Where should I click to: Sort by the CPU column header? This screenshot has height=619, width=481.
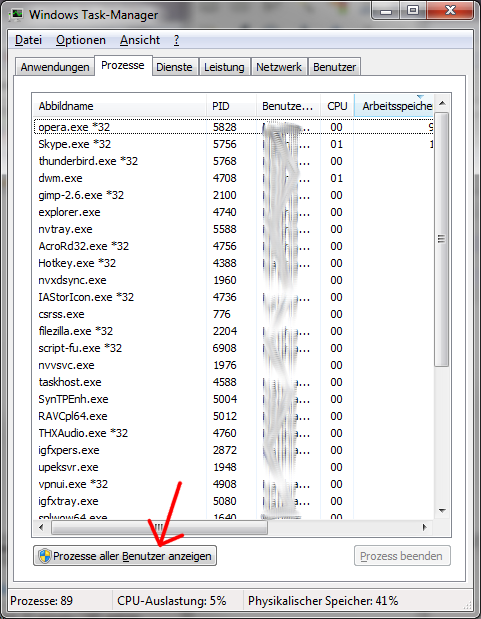point(337,106)
